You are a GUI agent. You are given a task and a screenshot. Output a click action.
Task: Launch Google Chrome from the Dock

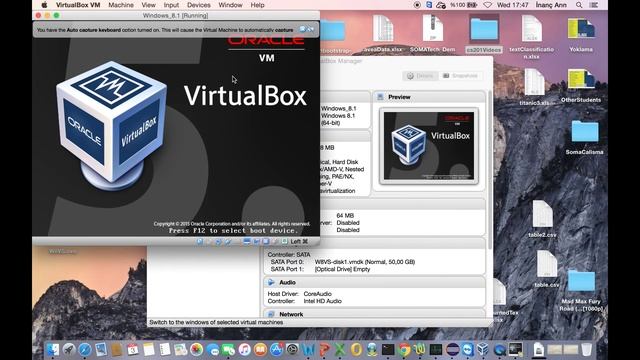[404, 349]
